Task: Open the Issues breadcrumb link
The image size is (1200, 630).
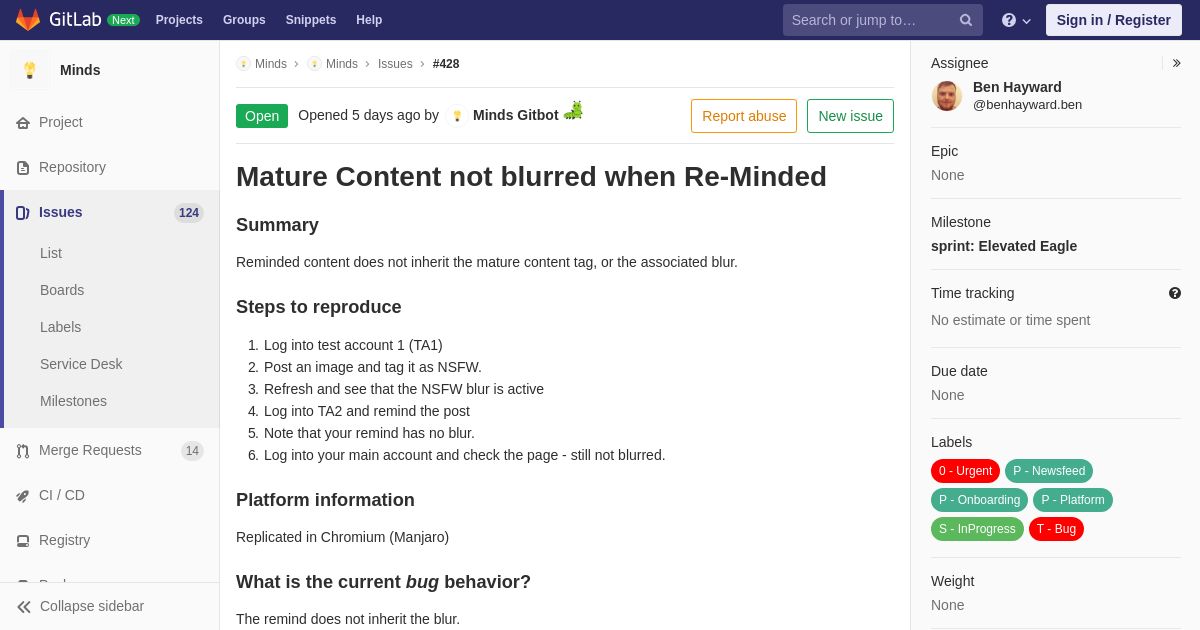Action: (x=395, y=64)
